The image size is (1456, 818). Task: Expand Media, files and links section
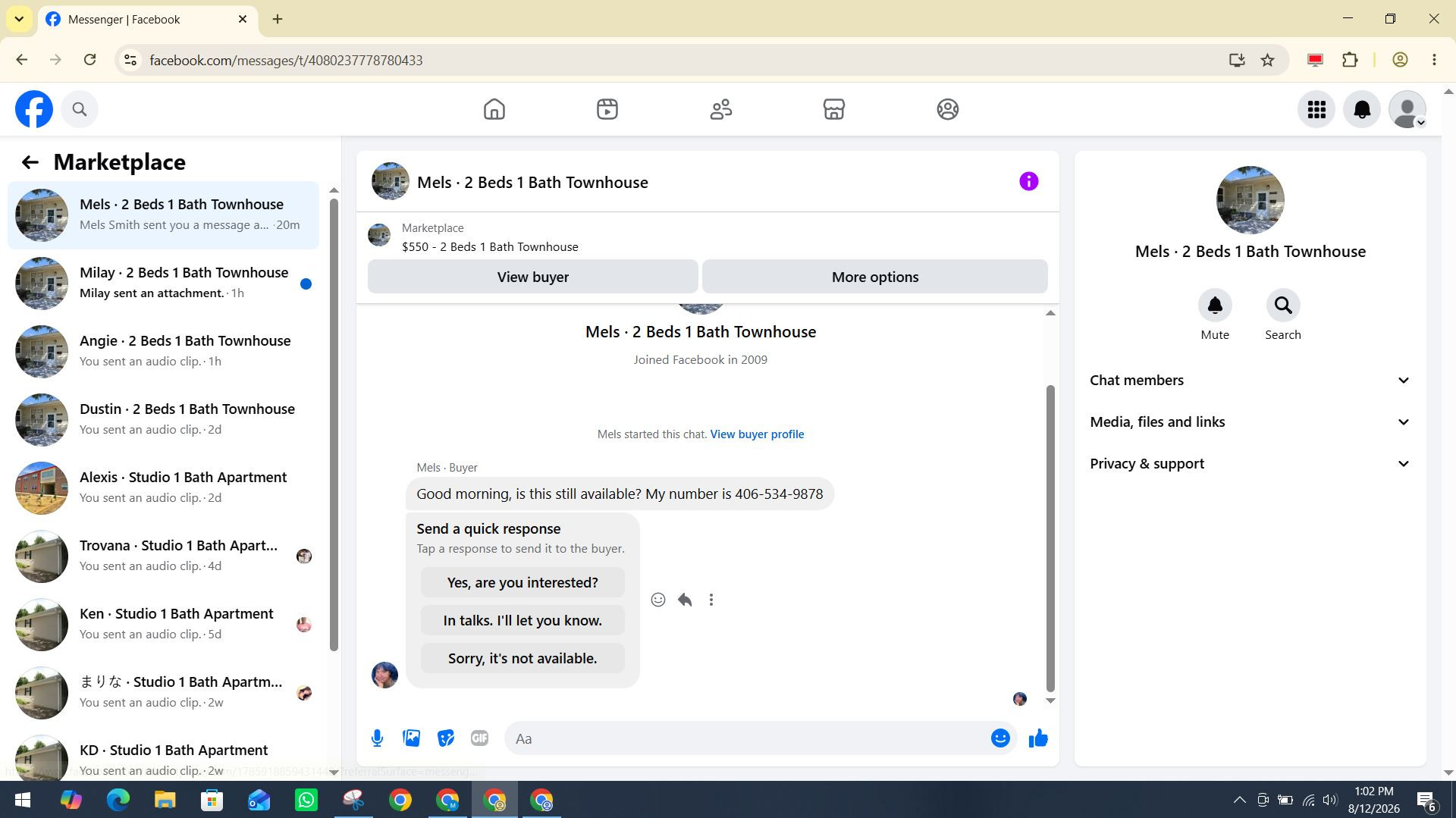1250,422
